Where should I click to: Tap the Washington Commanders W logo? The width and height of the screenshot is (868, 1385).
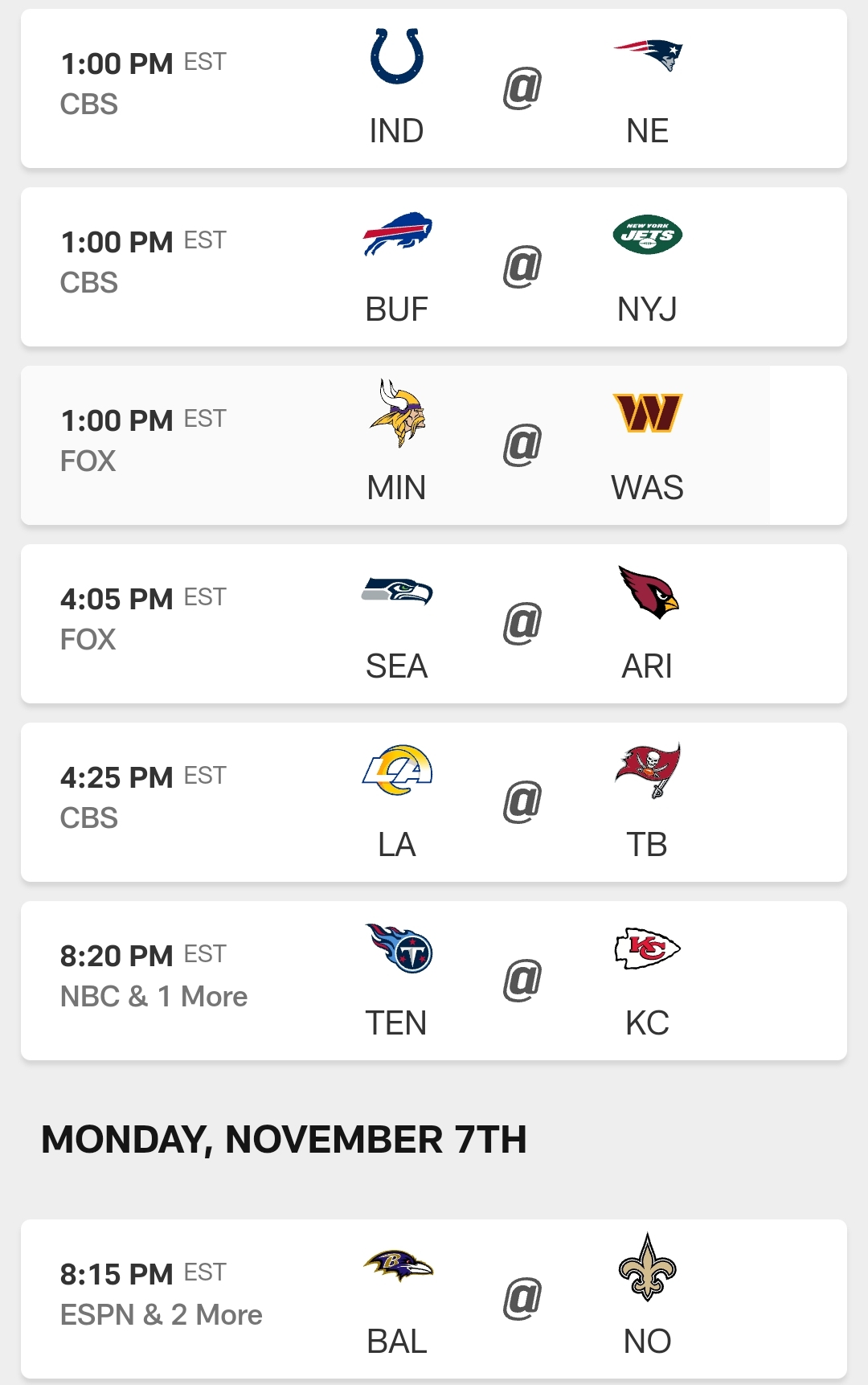648,413
